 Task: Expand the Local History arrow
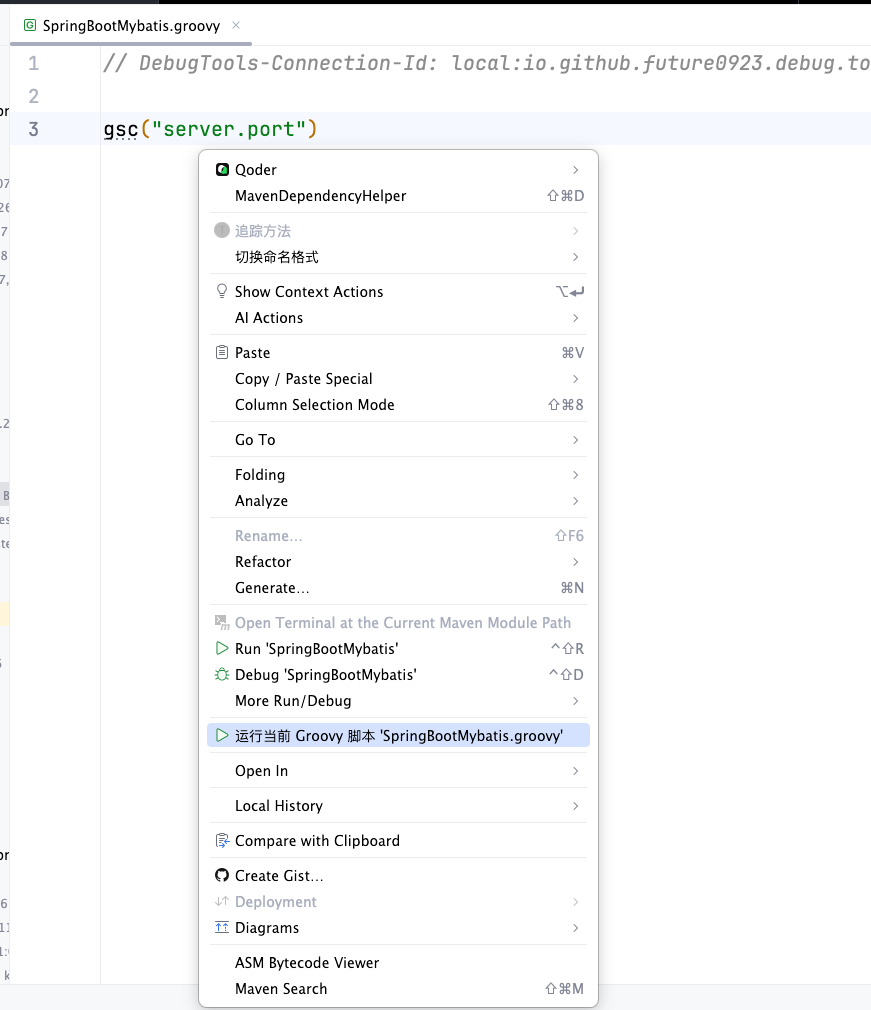[575, 806]
